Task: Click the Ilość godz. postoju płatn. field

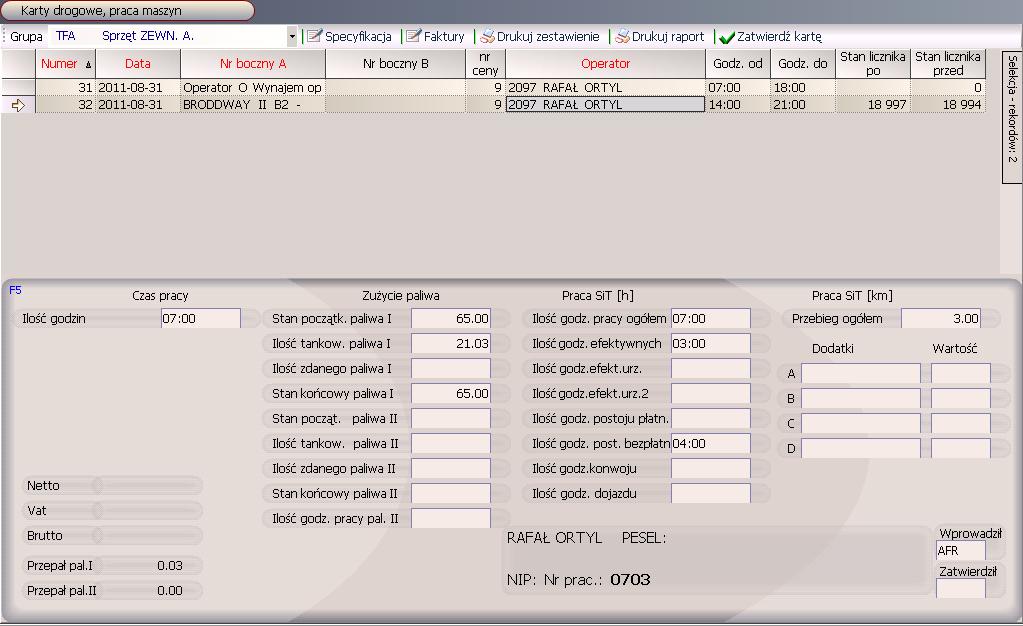Action: 710,418
